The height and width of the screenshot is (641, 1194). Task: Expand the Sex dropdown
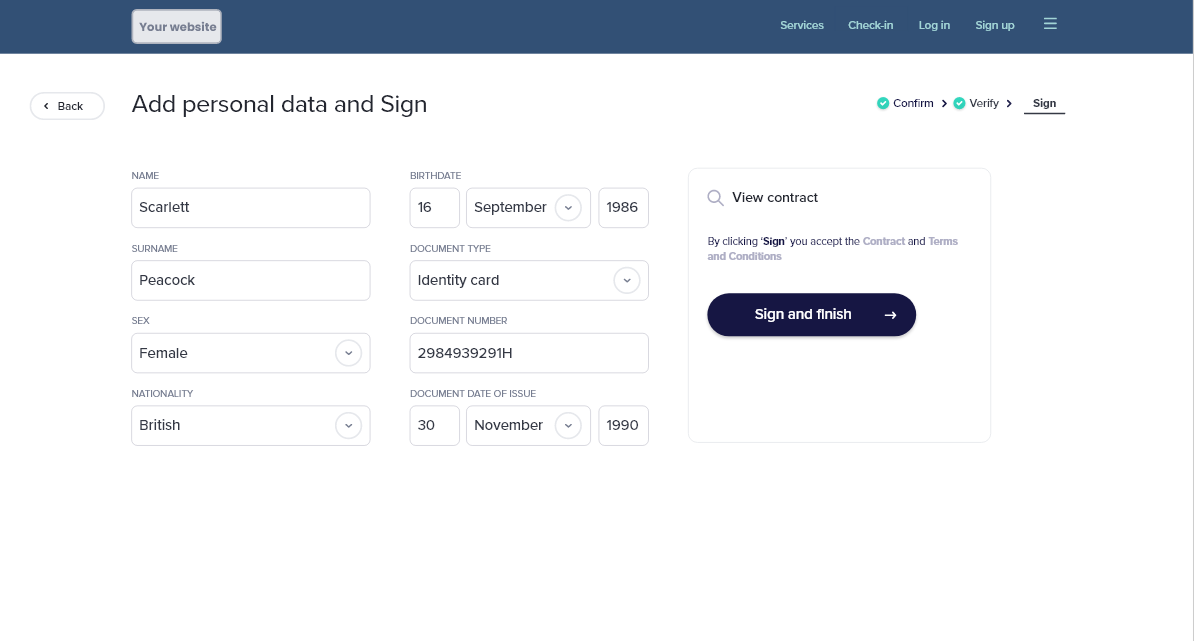point(348,353)
